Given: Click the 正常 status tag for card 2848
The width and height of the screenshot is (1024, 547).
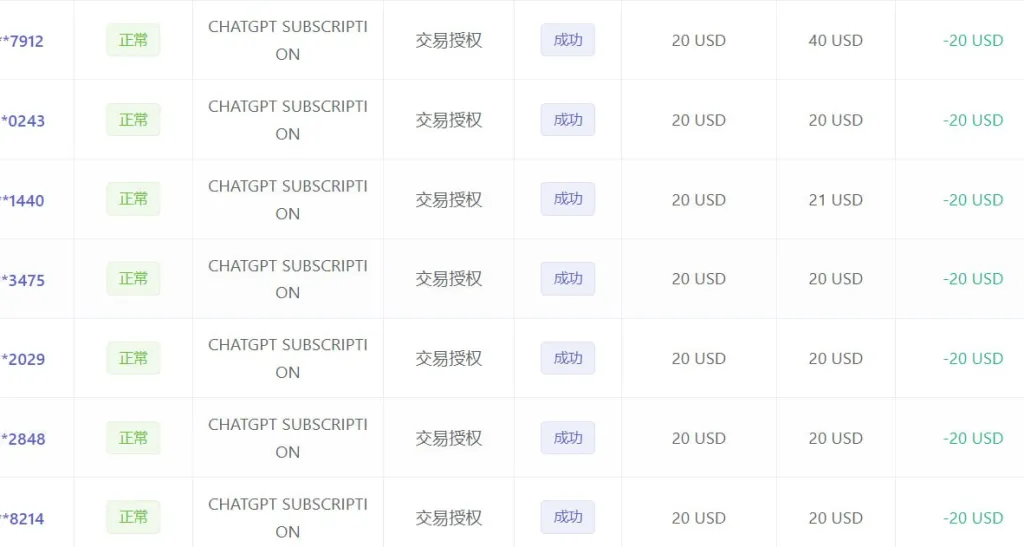Looking at the screenshot, I should click(133, 438).
